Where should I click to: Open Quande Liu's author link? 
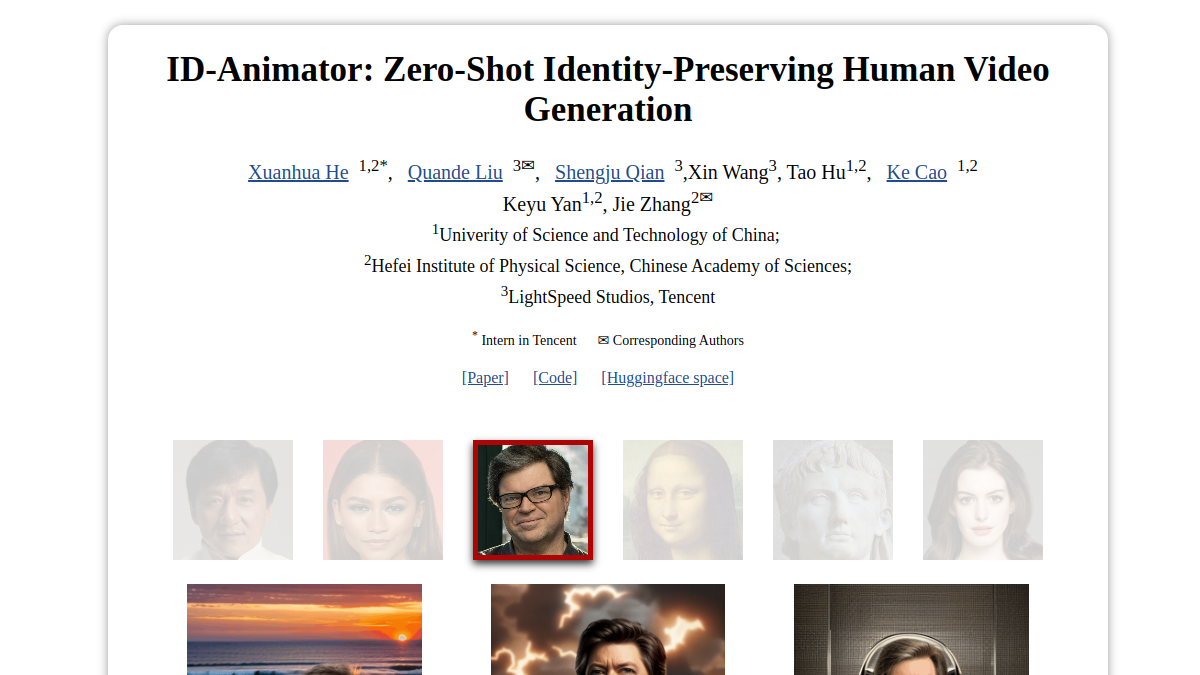(x=455, y=172)
